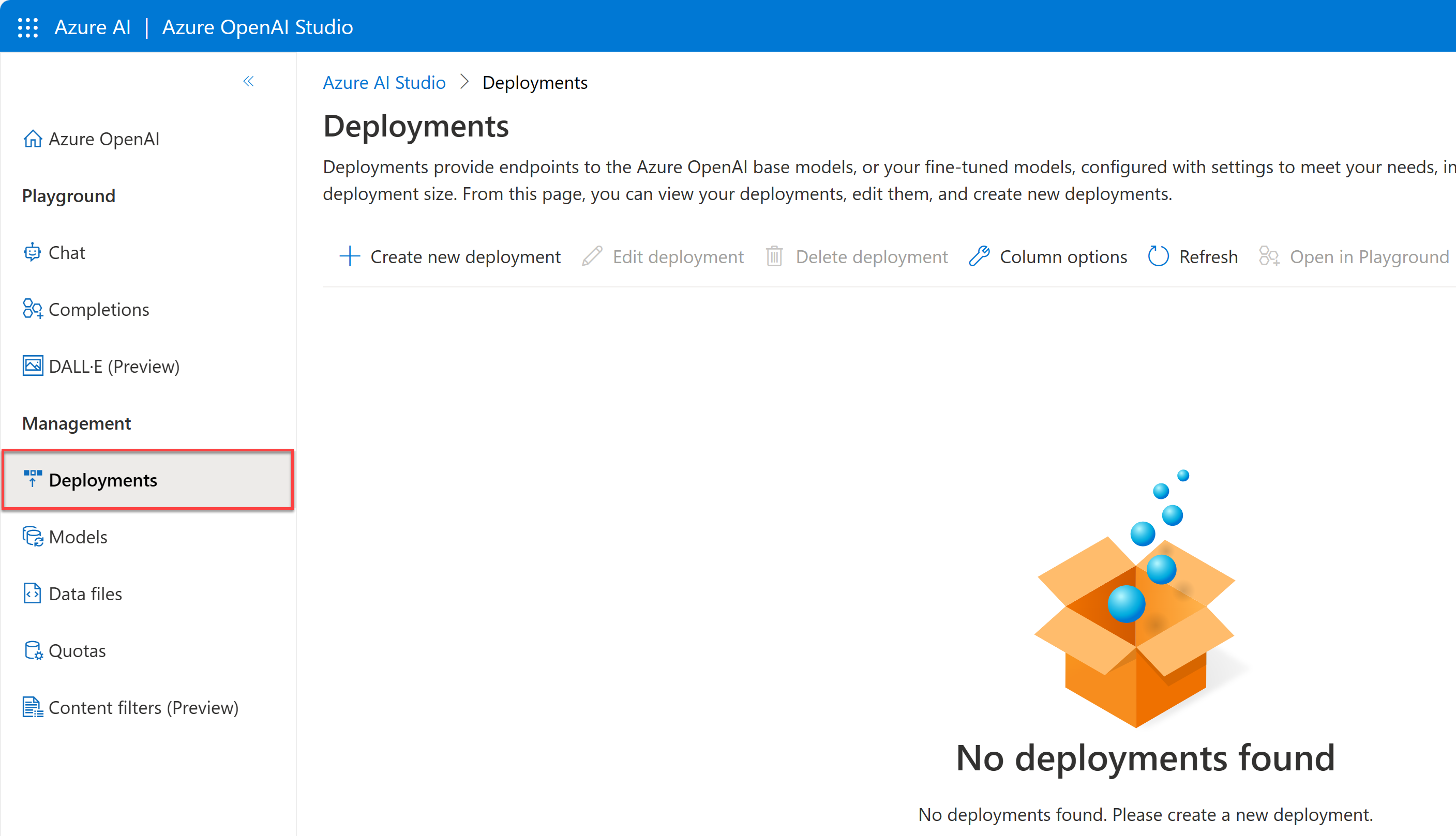Viewport: 1456px width, 836px height.
Task: Switch to the Deployments breadcrumb tab
Action: pyautogui.click(x=535, y=82)
